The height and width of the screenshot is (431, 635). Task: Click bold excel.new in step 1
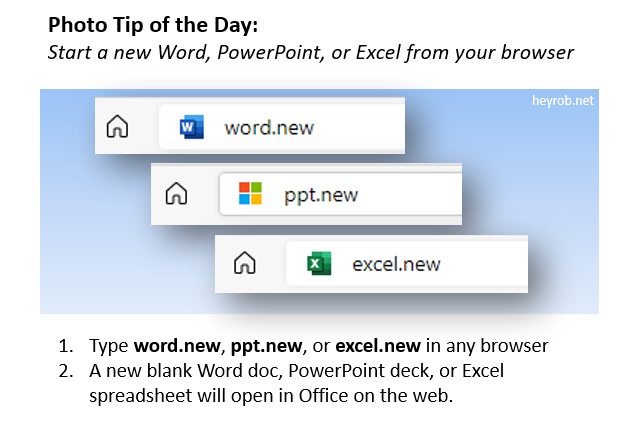(x=372, y=346)
